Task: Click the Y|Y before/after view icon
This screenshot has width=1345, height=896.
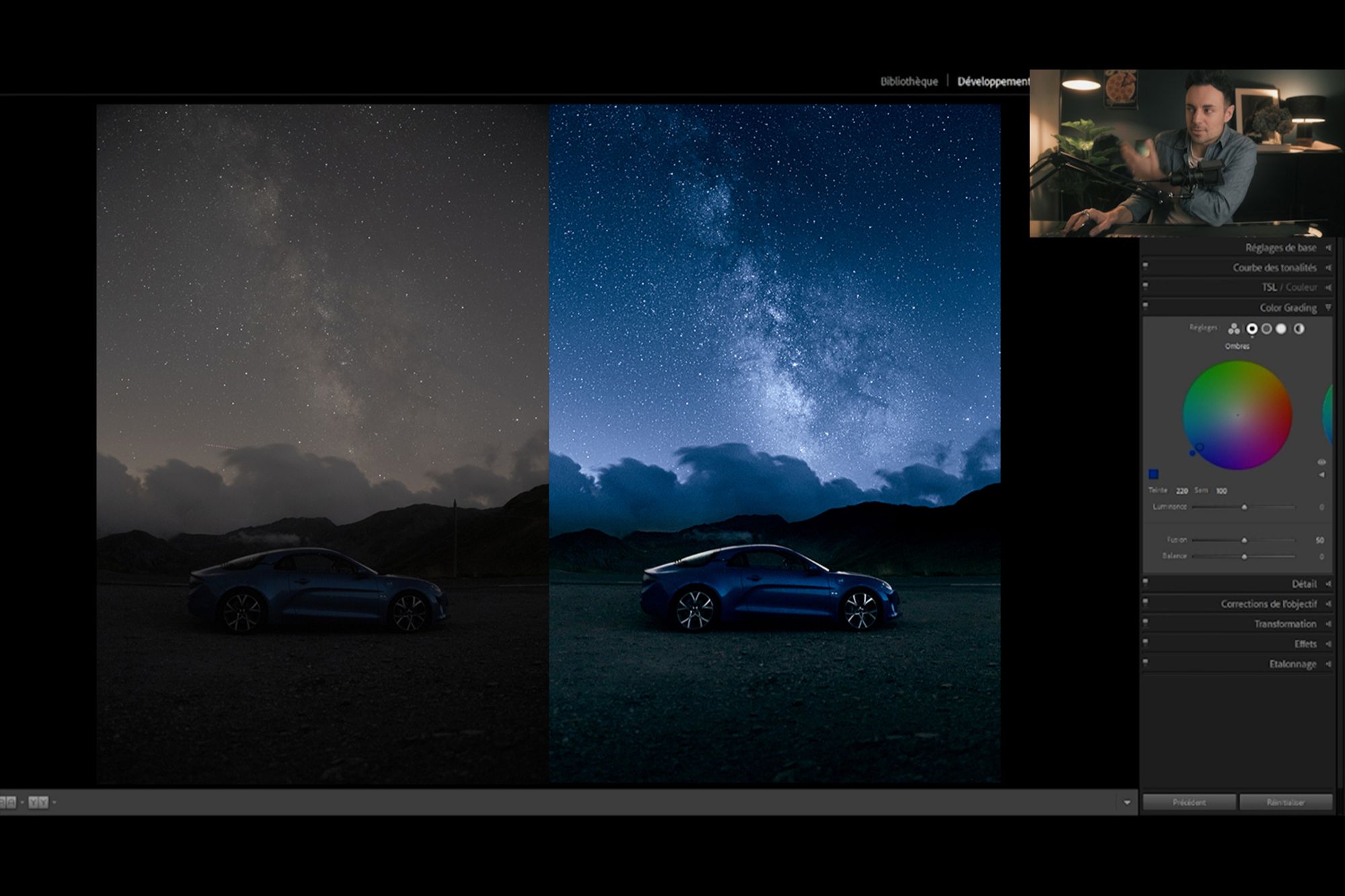Action: [38, 802]
